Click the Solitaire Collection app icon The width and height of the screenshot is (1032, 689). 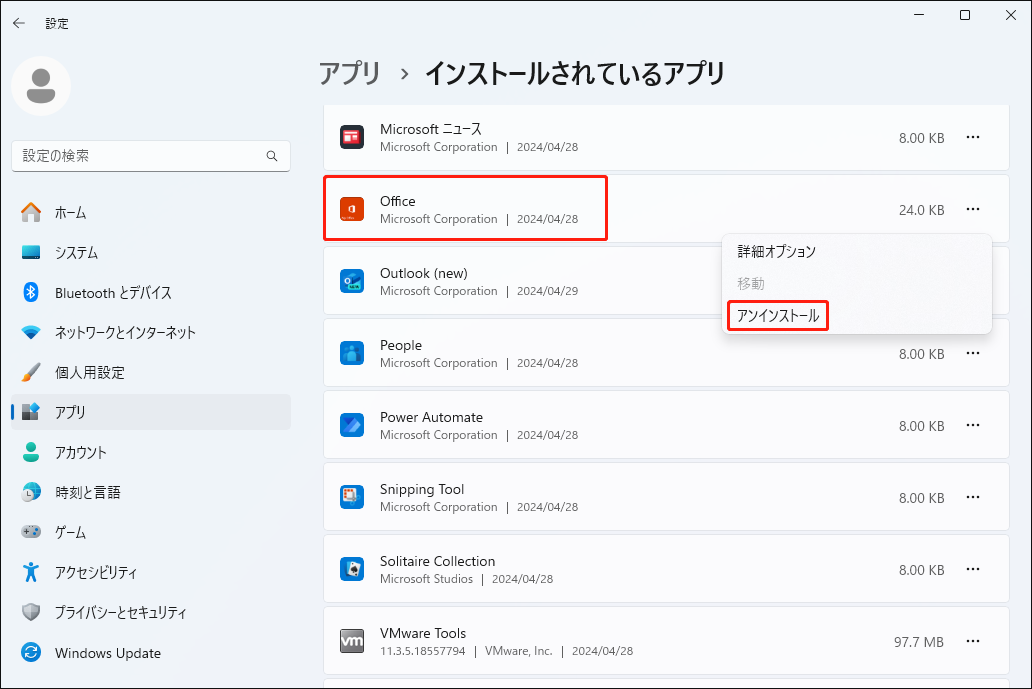[352, 569]
